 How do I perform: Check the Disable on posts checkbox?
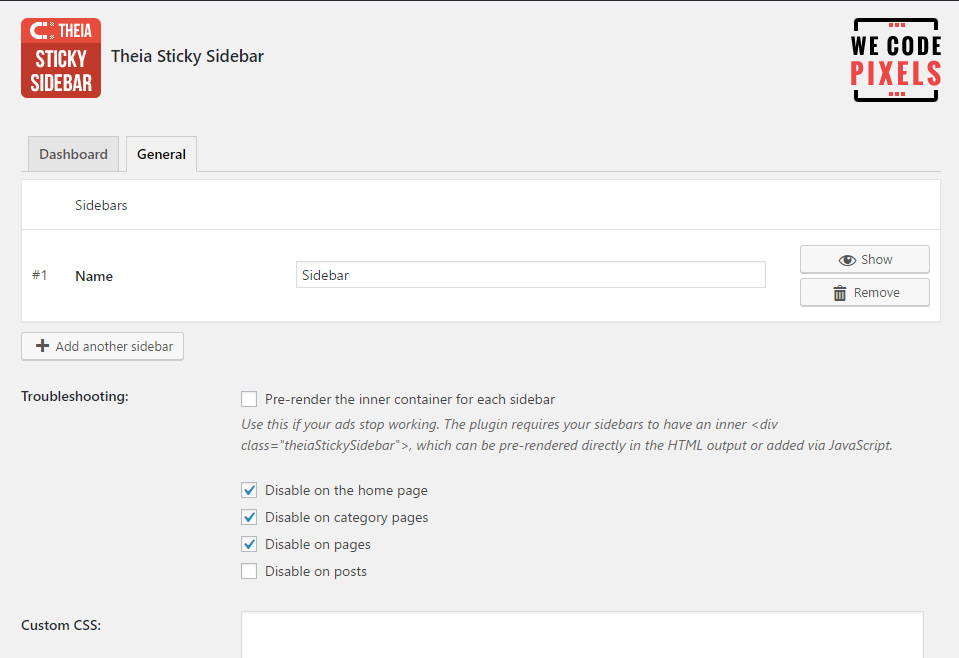pyautogui.click(x=249, y=572)
